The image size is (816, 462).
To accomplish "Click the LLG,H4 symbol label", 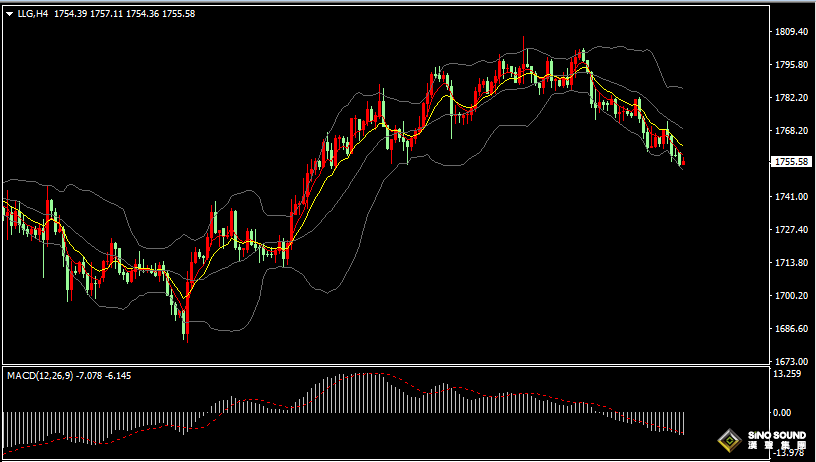I will tap(33, 14).
